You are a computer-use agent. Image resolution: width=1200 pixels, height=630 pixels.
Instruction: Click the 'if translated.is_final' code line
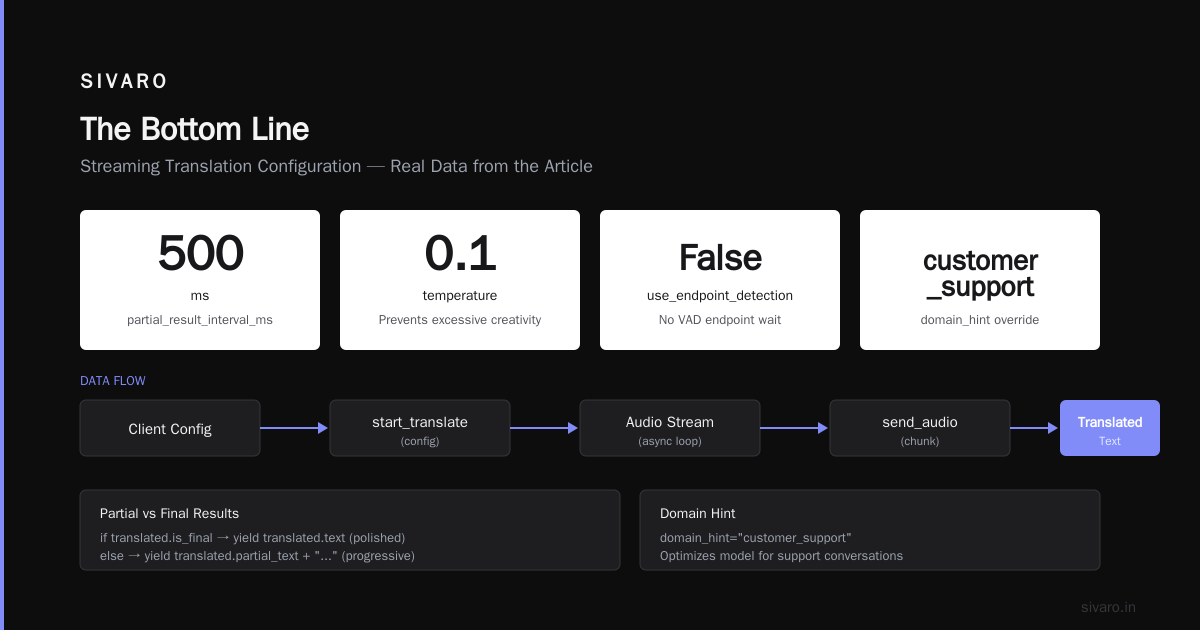click(252, 537)
